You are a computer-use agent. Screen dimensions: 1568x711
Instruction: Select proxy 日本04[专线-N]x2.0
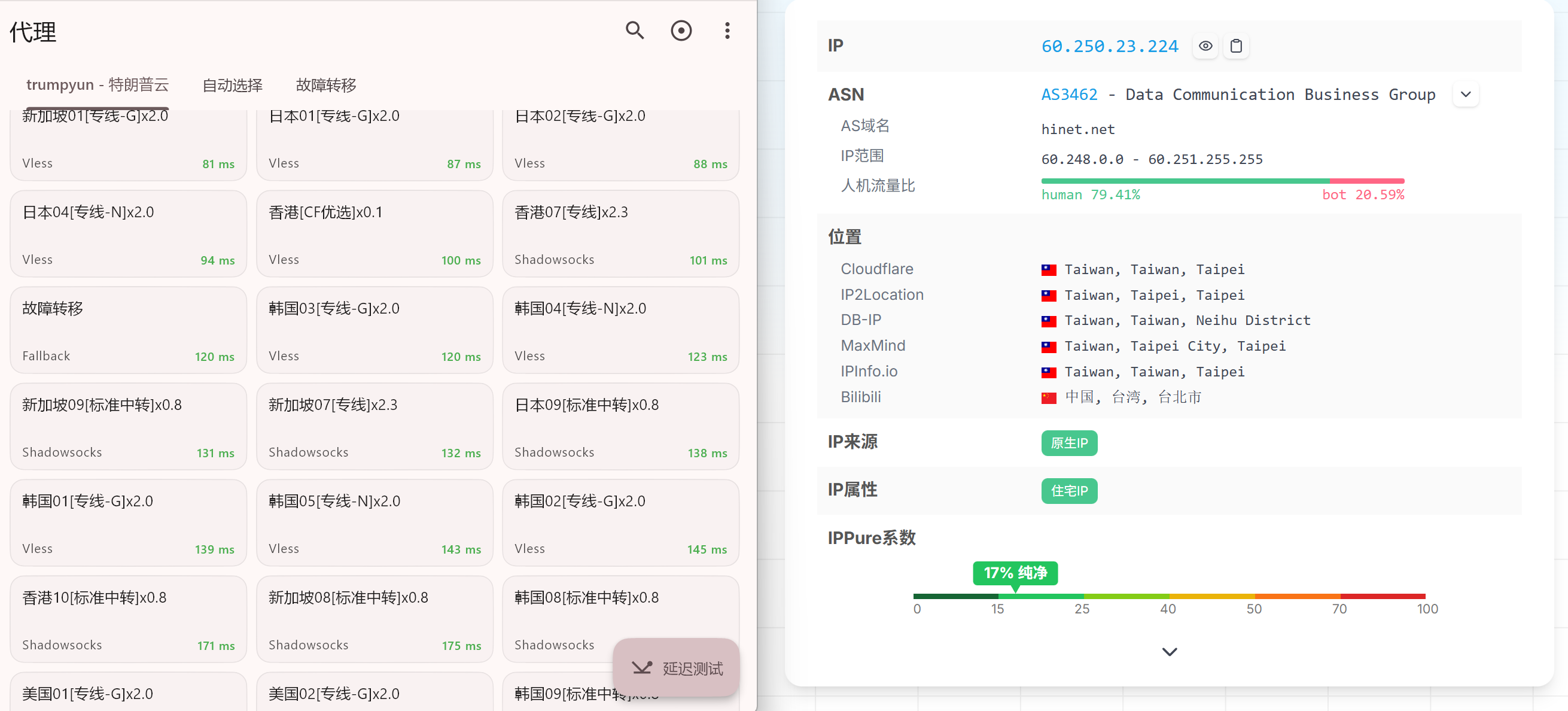click(x=128, y=234)
